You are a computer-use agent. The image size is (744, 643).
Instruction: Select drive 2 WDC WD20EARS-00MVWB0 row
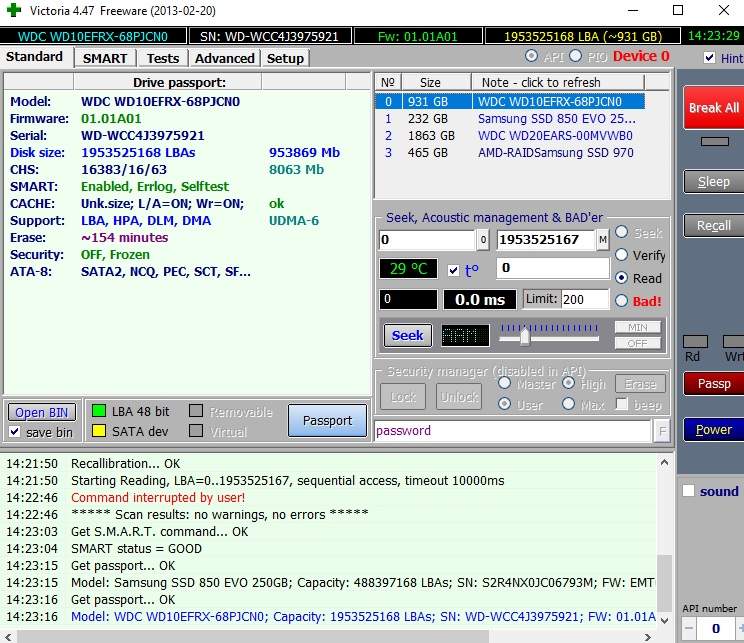coord(510,136)
